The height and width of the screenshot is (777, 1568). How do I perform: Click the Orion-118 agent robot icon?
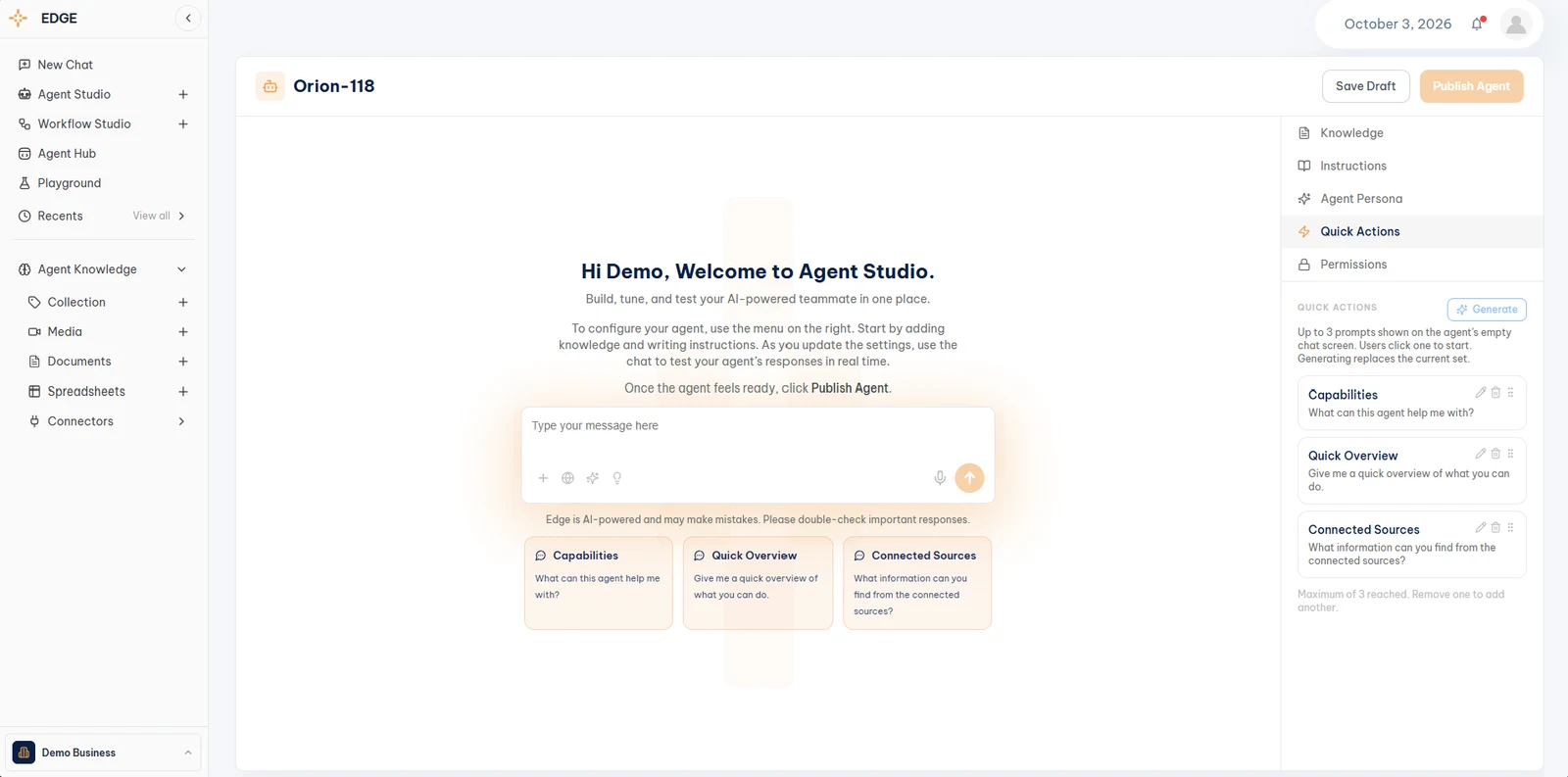270,86
